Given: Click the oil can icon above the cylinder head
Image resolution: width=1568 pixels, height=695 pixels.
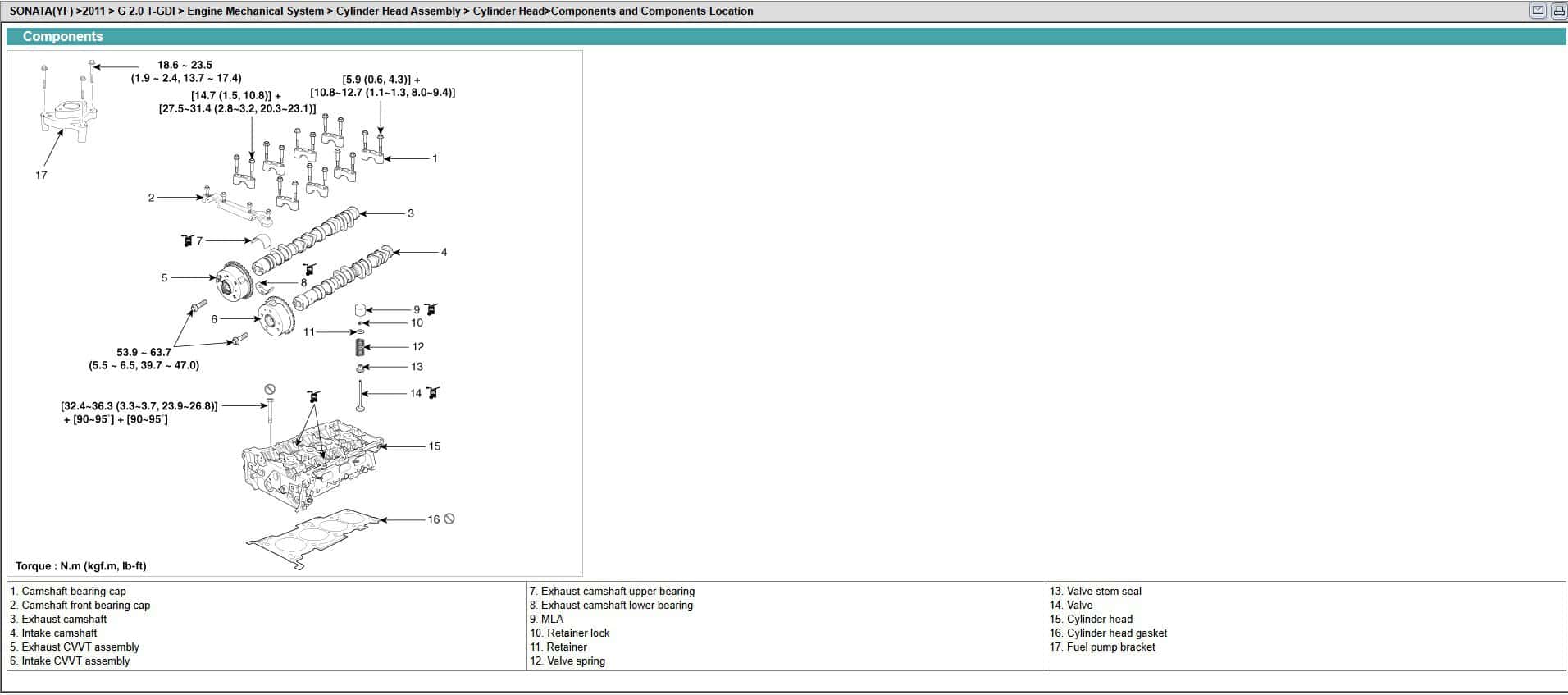Looking at the screenshot, I should point(312,397).
